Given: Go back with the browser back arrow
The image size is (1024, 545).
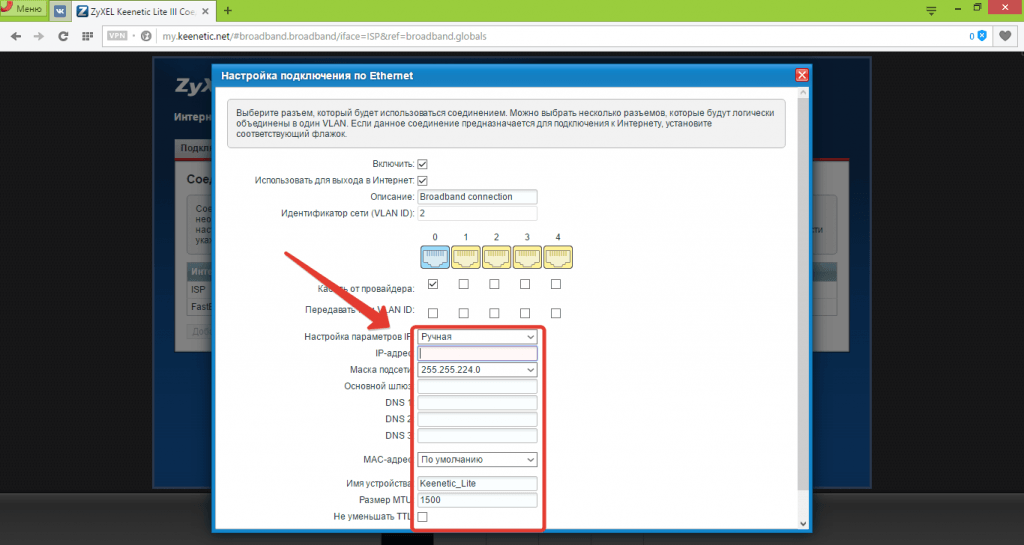Looking at the screenshot, I should [16, 36].
